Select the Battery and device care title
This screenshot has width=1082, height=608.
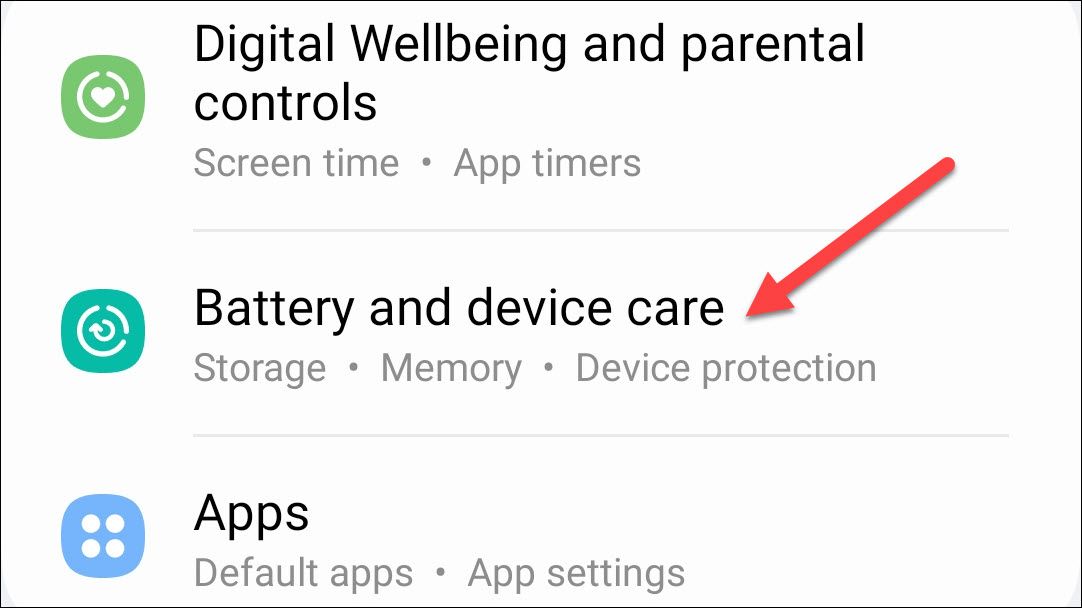point(459,308)
